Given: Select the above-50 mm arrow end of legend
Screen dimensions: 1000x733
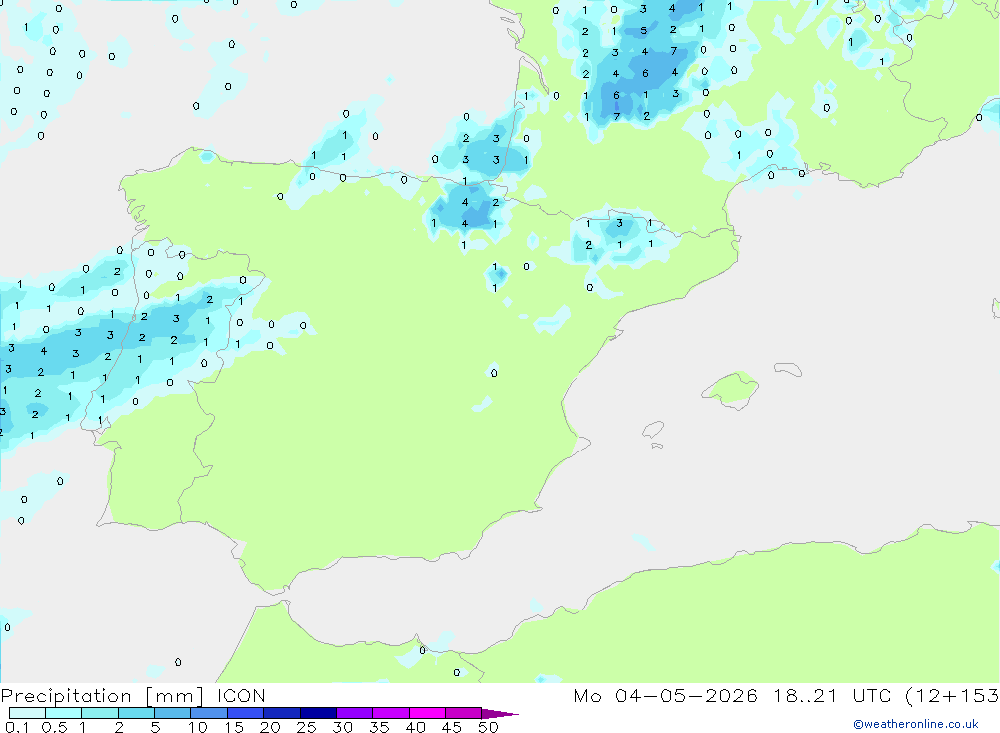Looking at the screenshot, I should 500,713.
